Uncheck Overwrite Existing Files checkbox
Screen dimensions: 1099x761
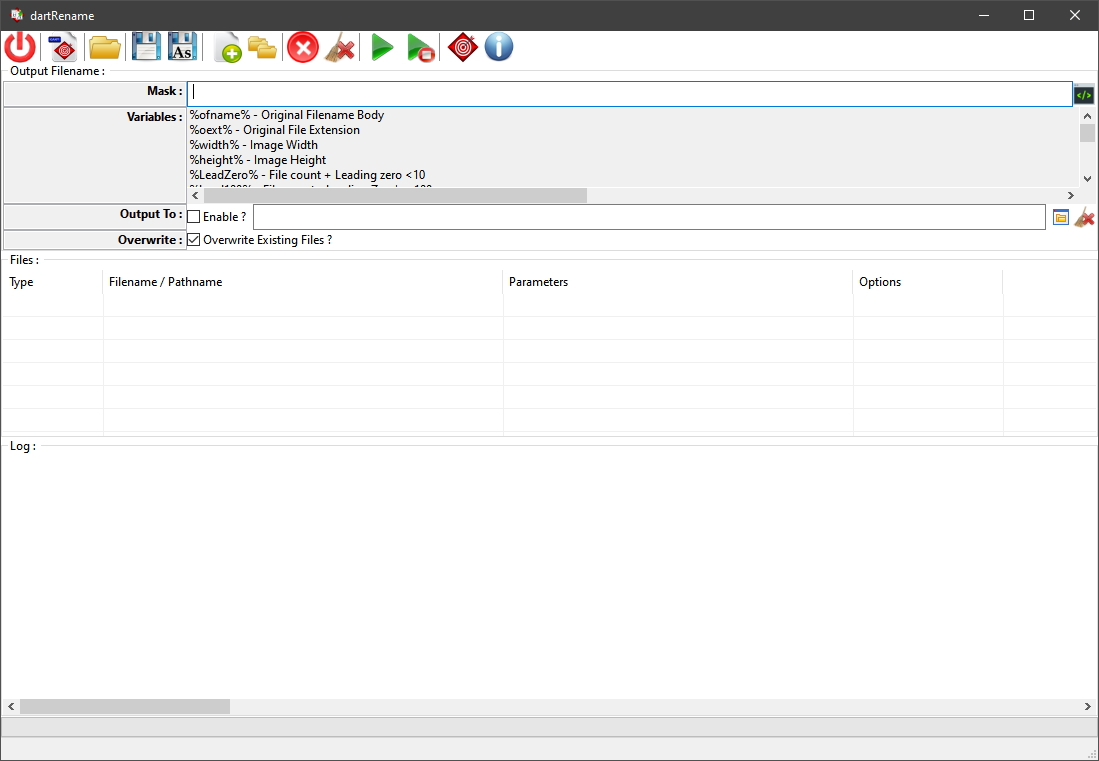point(194,240)
